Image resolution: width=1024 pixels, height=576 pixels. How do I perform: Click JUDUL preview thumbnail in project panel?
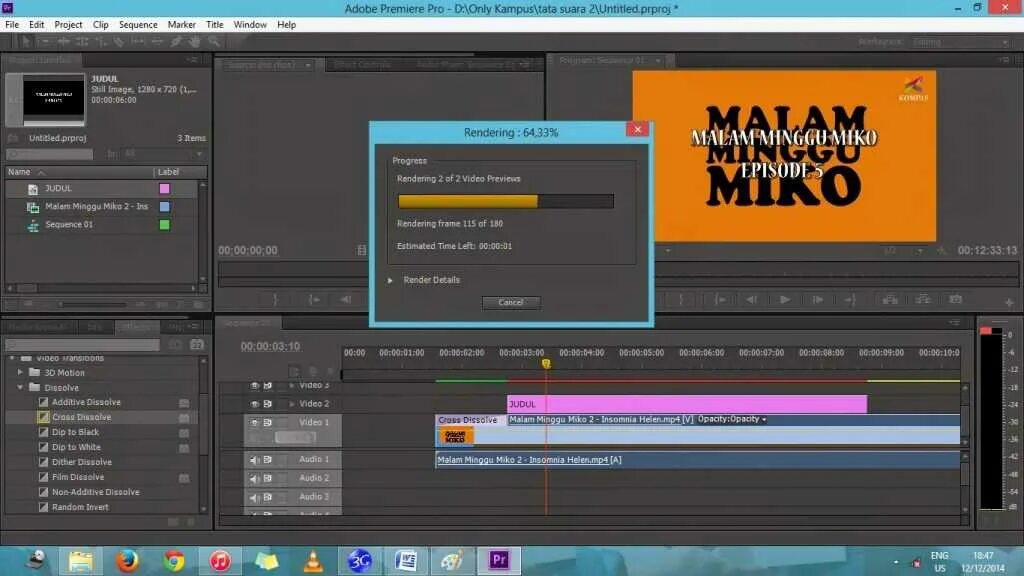(54, 98)
